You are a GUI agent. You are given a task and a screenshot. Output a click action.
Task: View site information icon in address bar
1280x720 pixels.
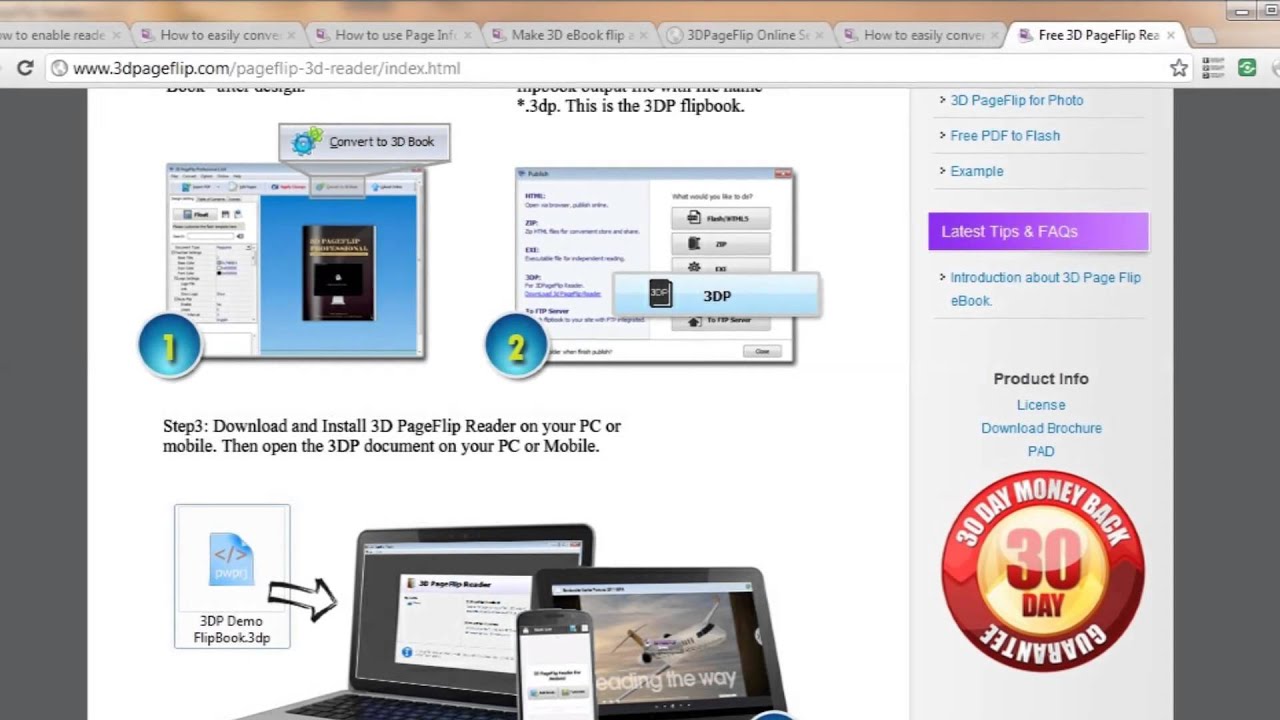[x=59, y=68]
